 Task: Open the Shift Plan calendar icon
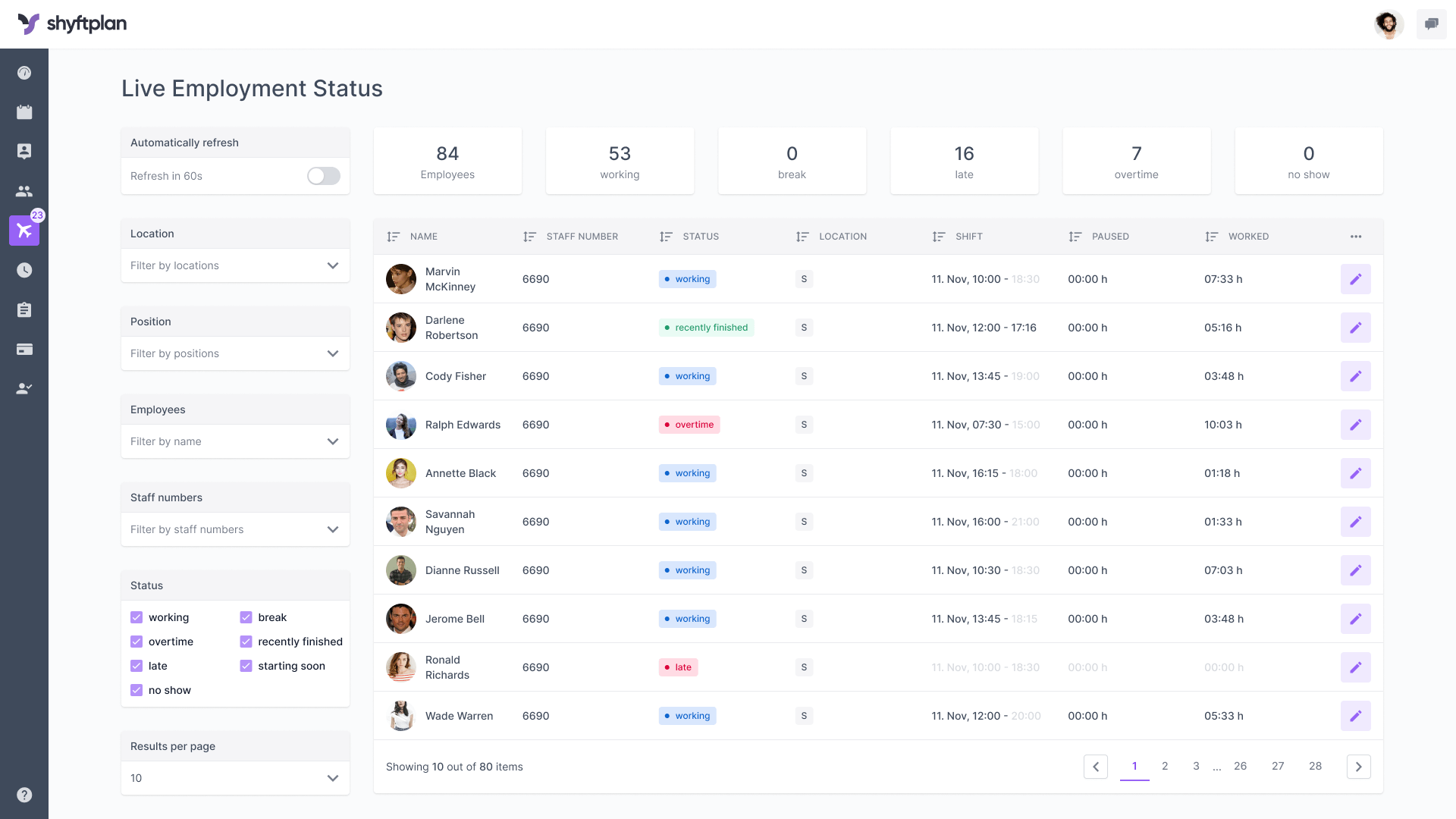tap(24, 111)
